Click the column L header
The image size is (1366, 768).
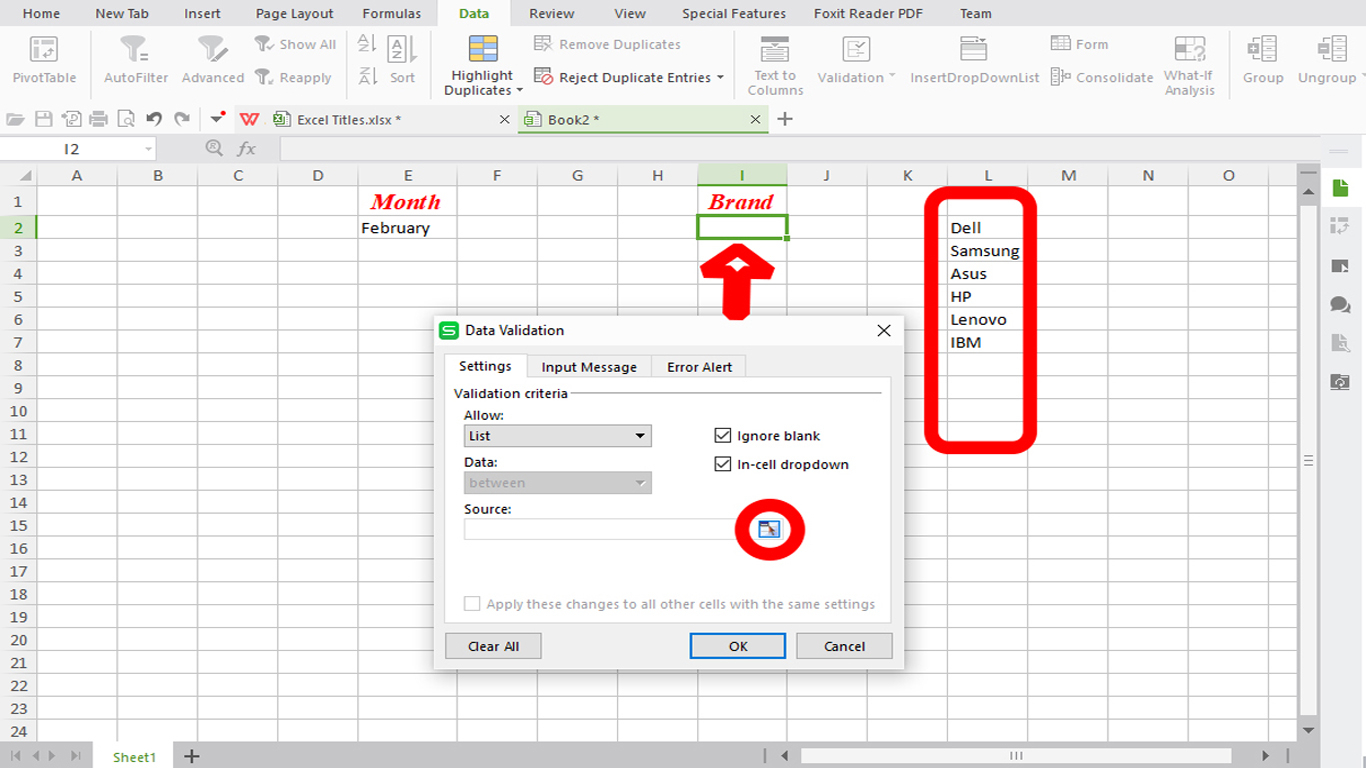tap(988, 175)
